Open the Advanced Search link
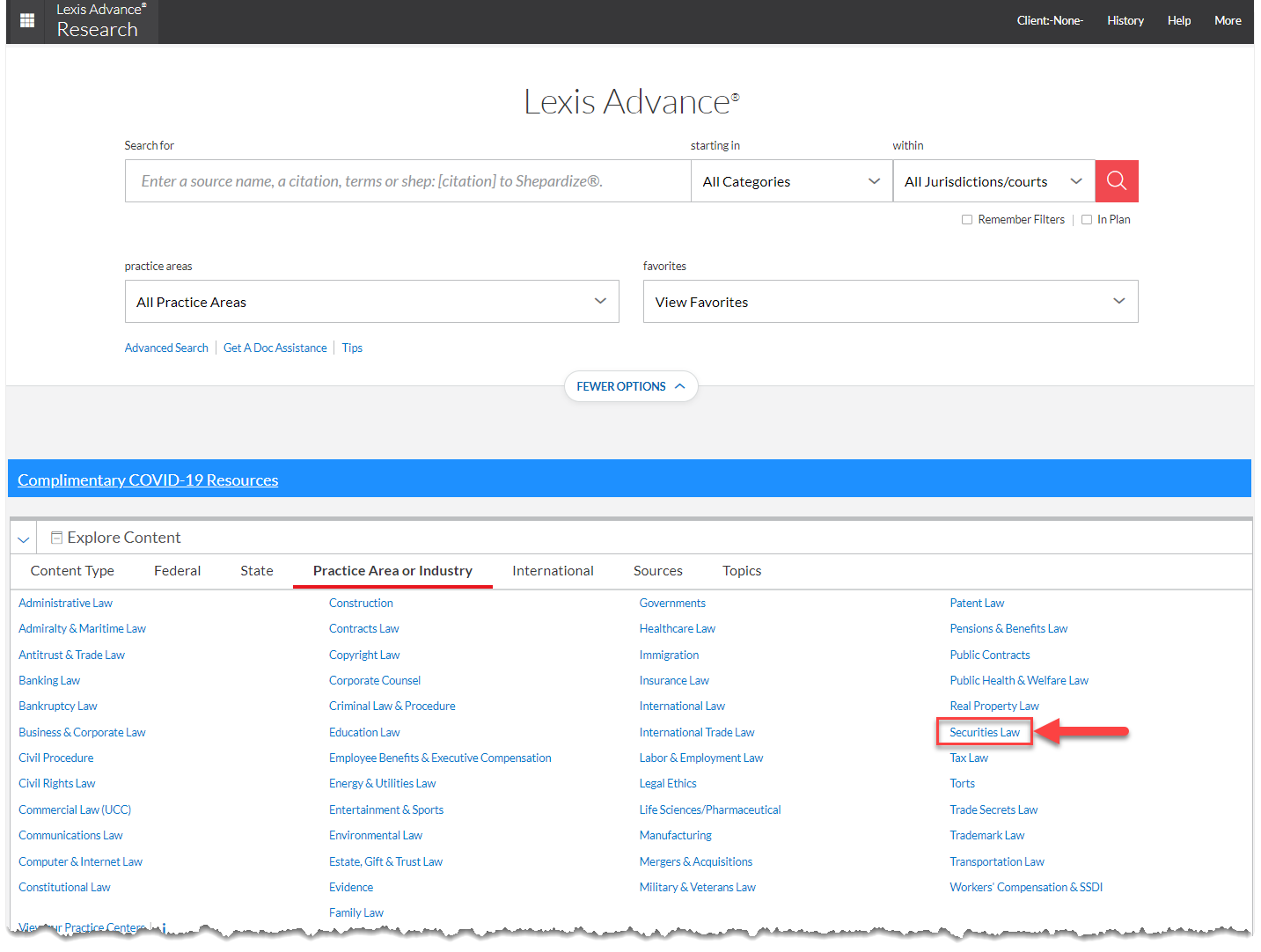The width and height of the screenshot is (1261, 952). 166,348
